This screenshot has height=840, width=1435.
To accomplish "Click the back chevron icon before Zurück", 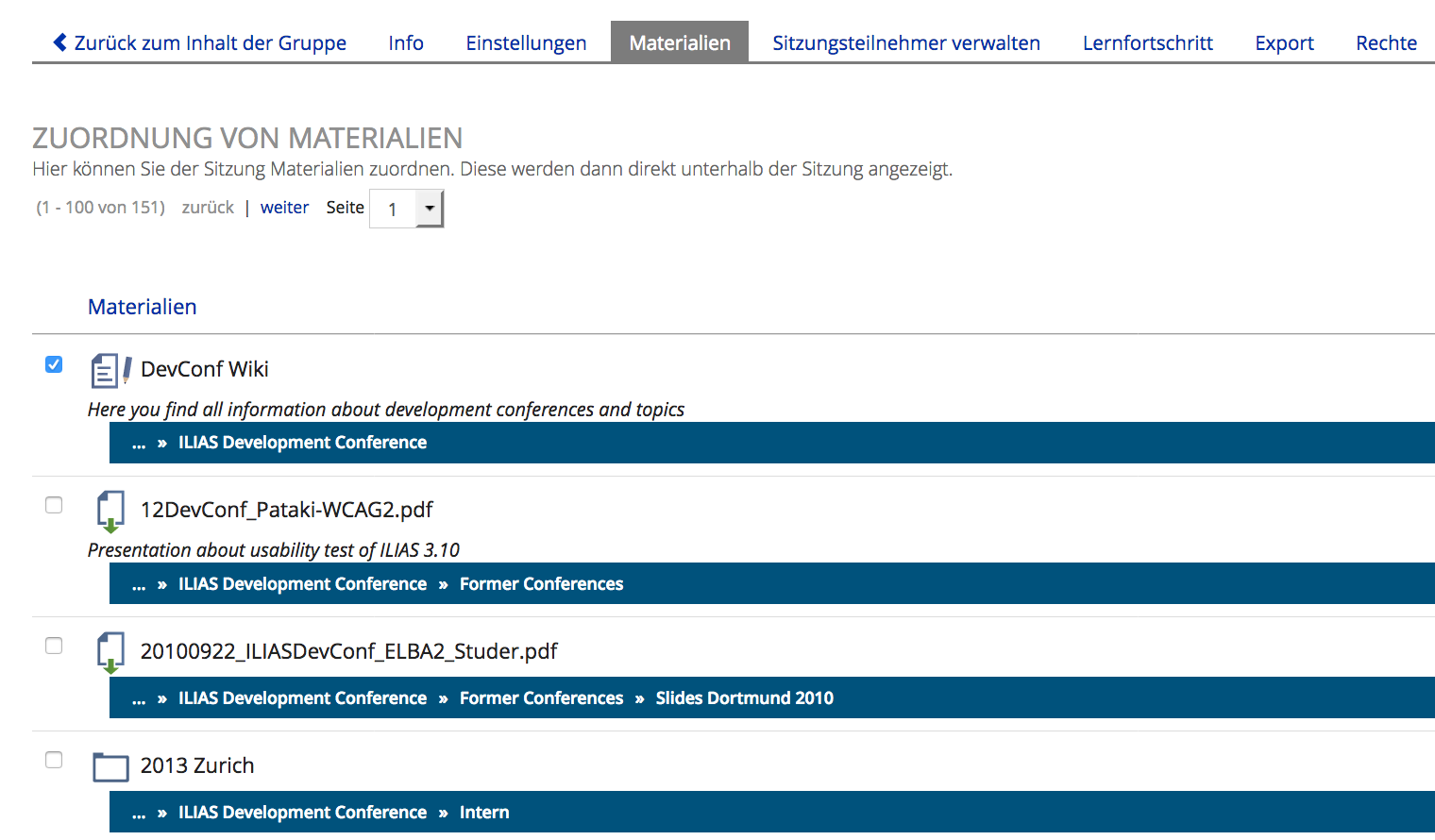I will click(60, 42).
